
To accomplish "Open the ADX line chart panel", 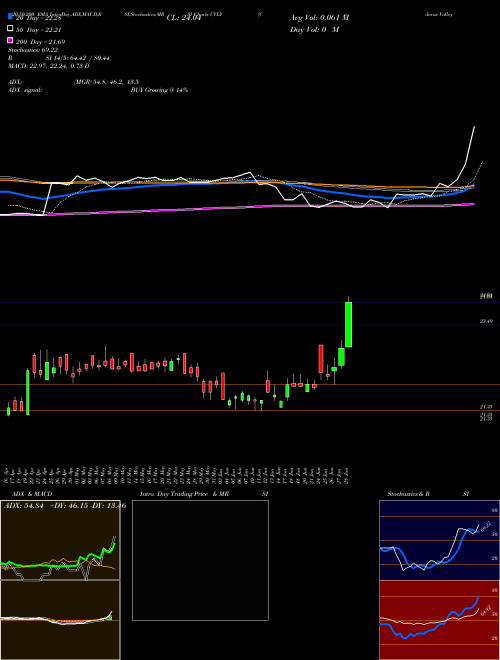I will pyautogui.click(x=60, y=540).
